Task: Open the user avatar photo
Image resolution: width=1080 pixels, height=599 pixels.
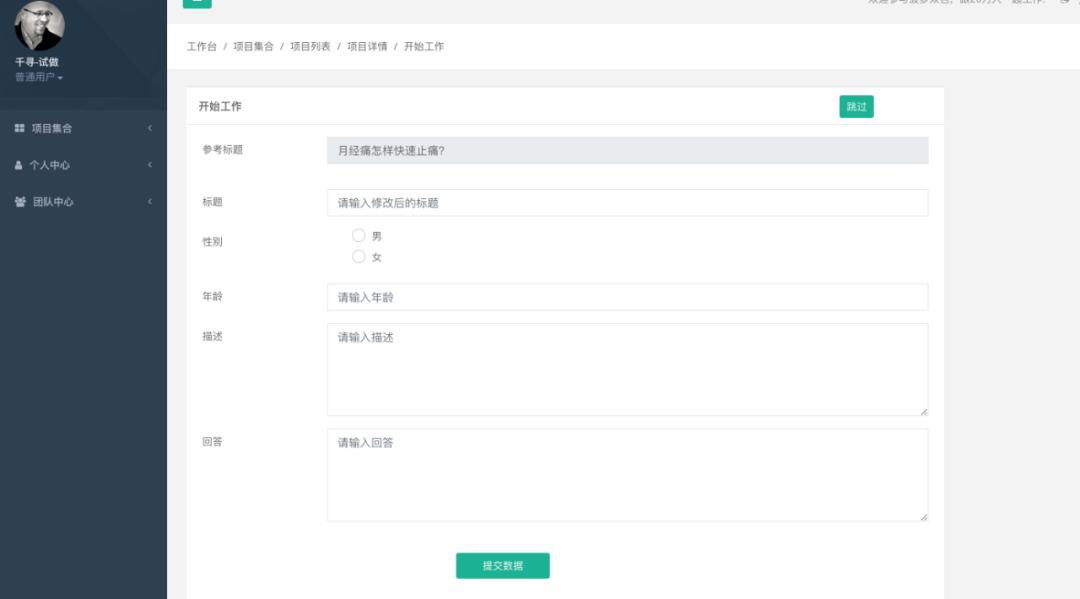Action: click(39, 25)
